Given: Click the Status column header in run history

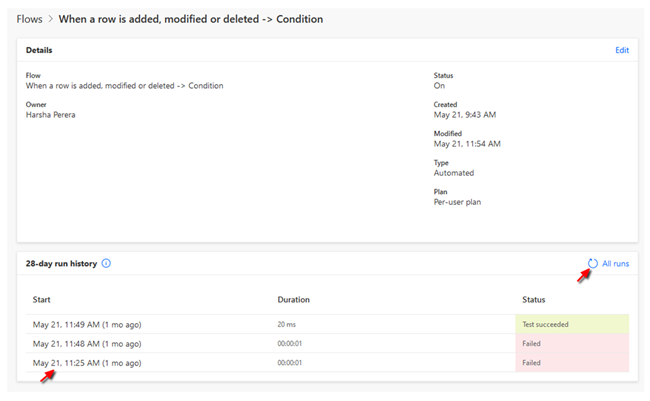Looking at the screenshot, I should point(534,299).
